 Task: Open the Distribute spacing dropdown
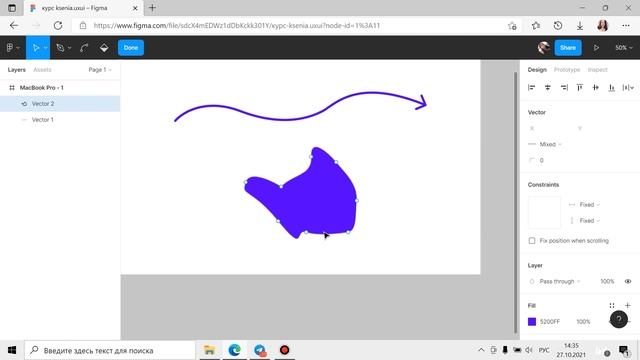point(628,87)
